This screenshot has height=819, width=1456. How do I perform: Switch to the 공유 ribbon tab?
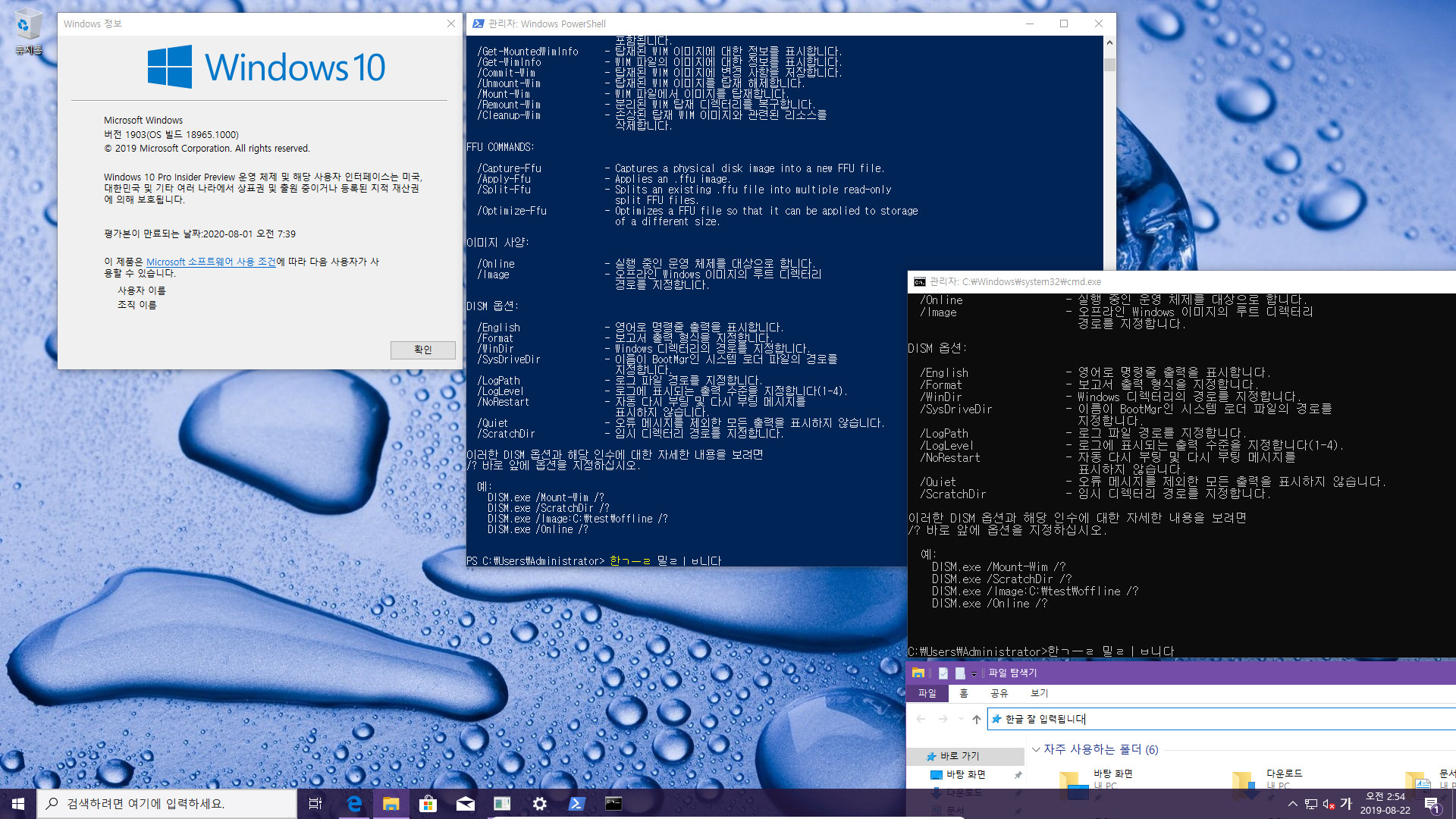click(x=999, y=693)
